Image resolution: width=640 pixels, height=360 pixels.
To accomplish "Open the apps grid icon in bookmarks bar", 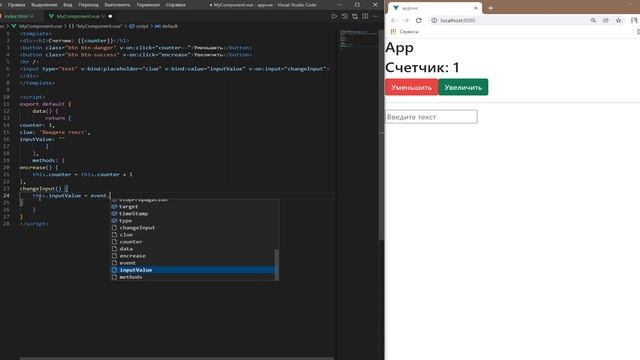I will (x=393, y=31).
